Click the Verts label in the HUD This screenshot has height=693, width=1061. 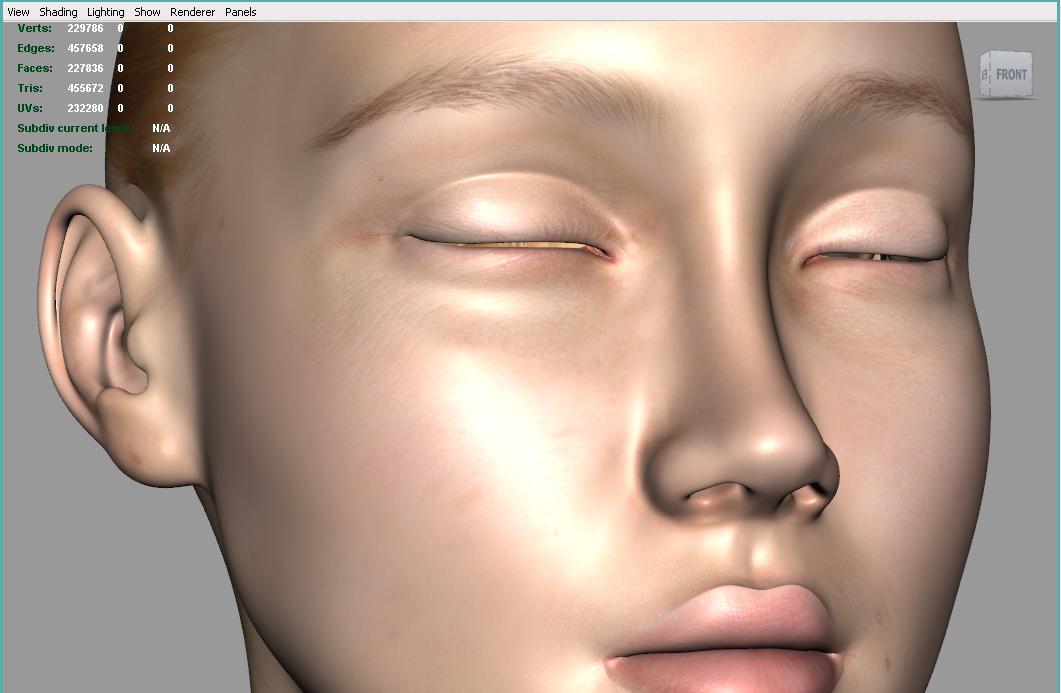tap(35, 28)
